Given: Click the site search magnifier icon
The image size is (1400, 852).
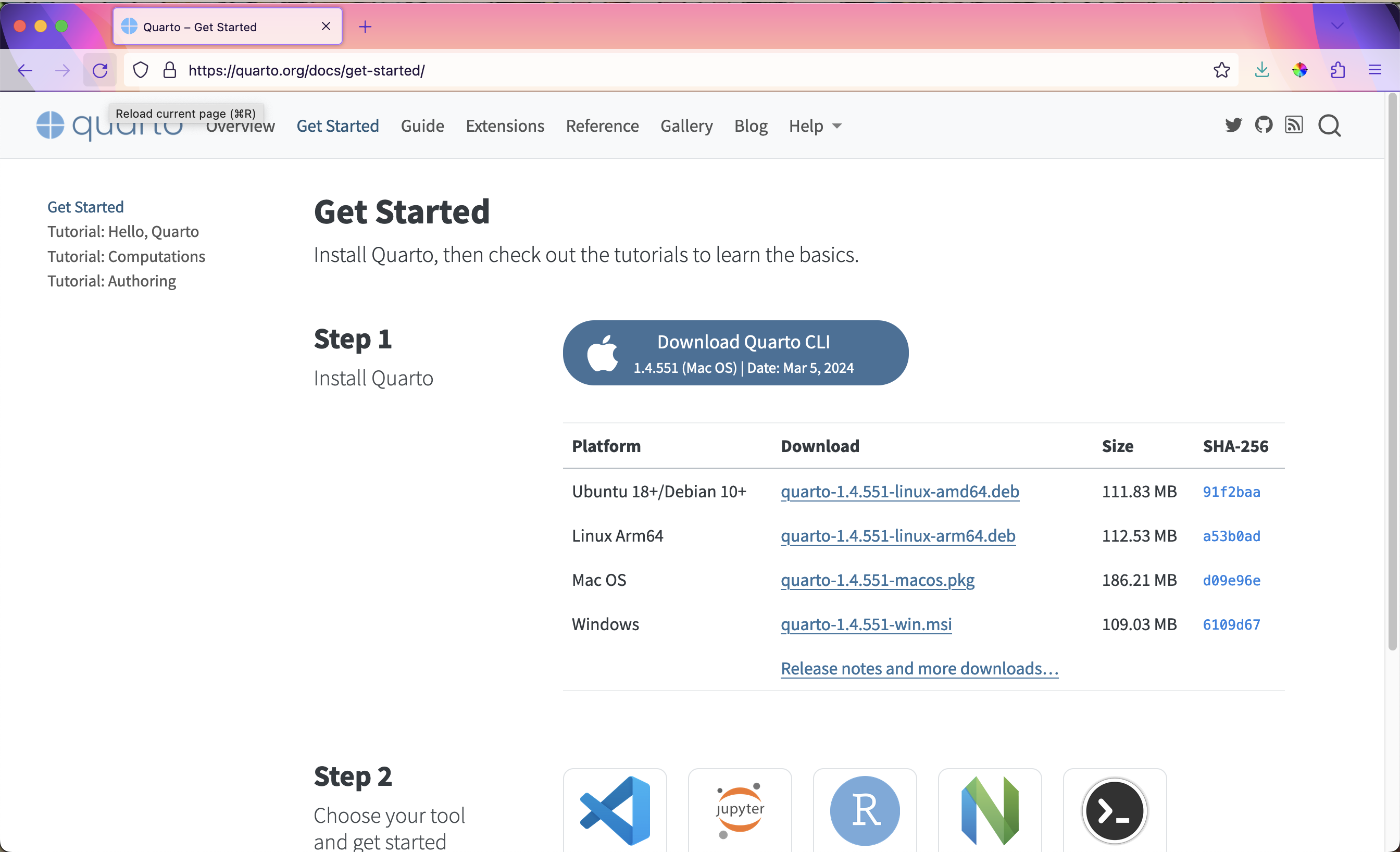Looking at the screenshot, I should tap(1329, 126).
